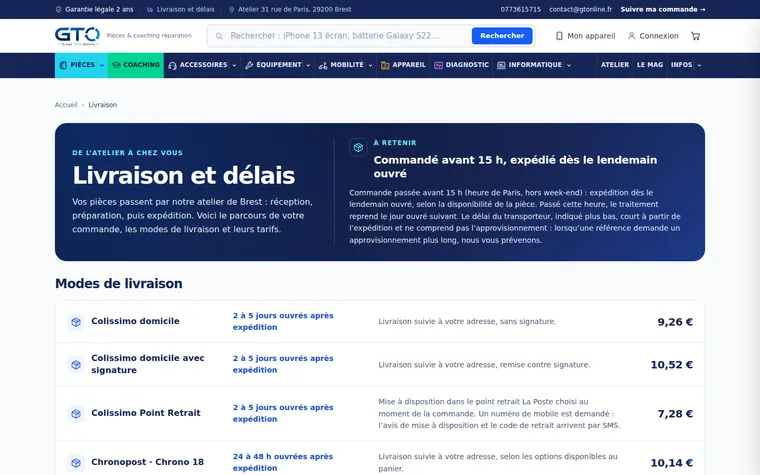Click the Livraison et délais main heading
This screenshot has width=760, height=475.
[184, 175]
